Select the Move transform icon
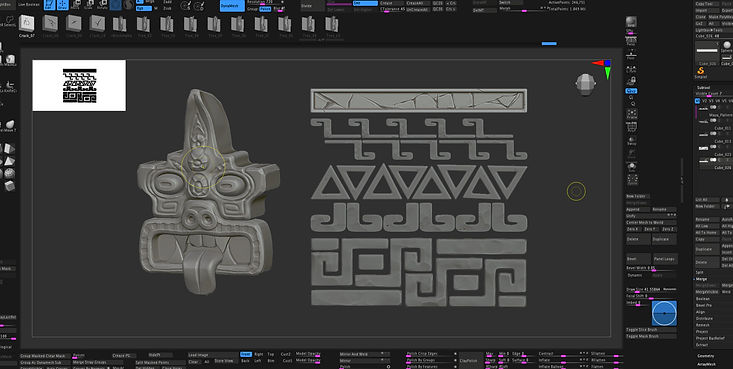The width and height of the screenshot is (733, 369). point(75,5)
